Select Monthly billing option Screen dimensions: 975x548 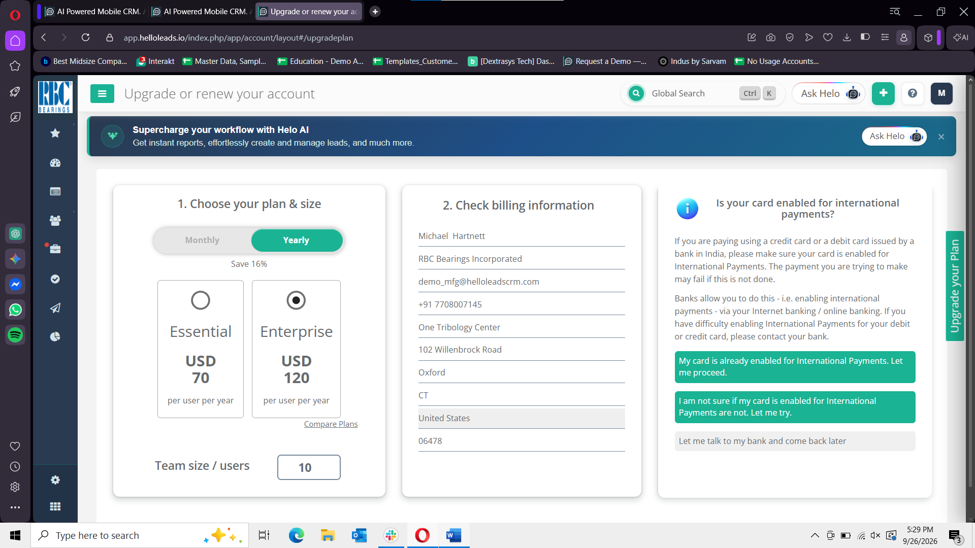[x=202, y=240]
